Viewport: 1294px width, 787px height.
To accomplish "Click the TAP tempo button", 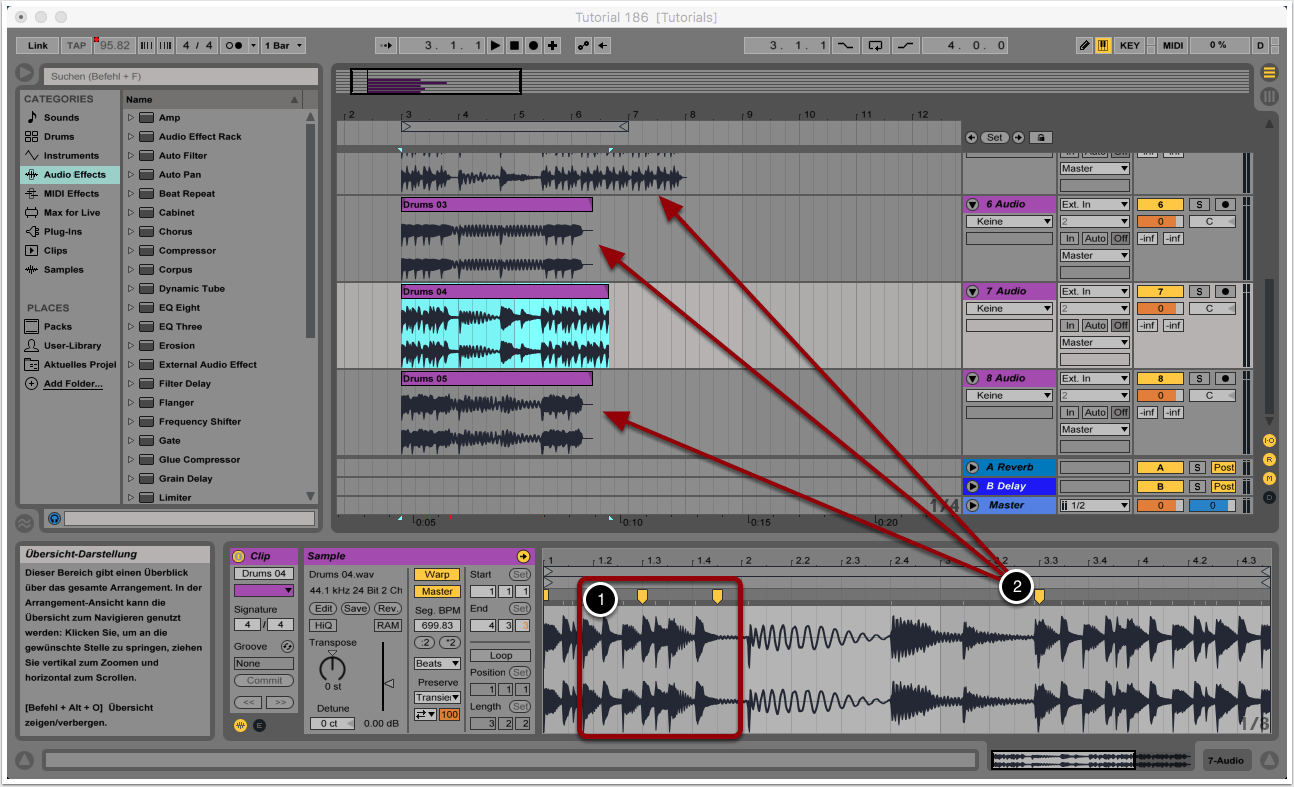I will coord(76,46).
